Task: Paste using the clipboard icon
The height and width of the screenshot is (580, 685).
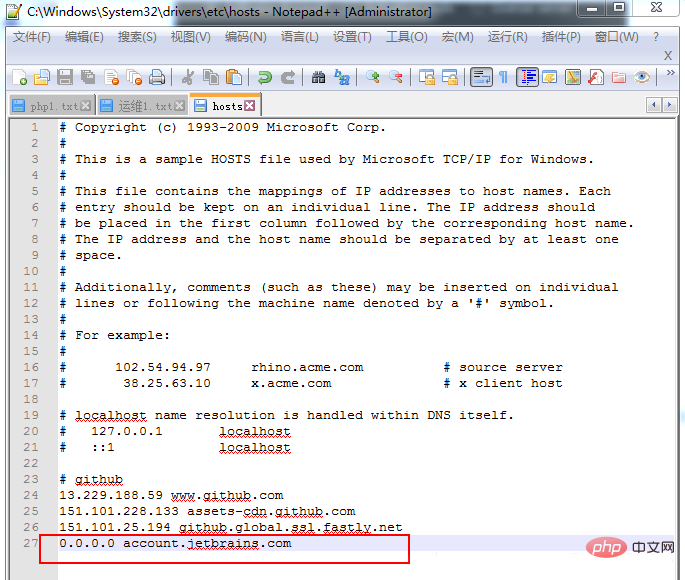Action: [x=234, y=77]
